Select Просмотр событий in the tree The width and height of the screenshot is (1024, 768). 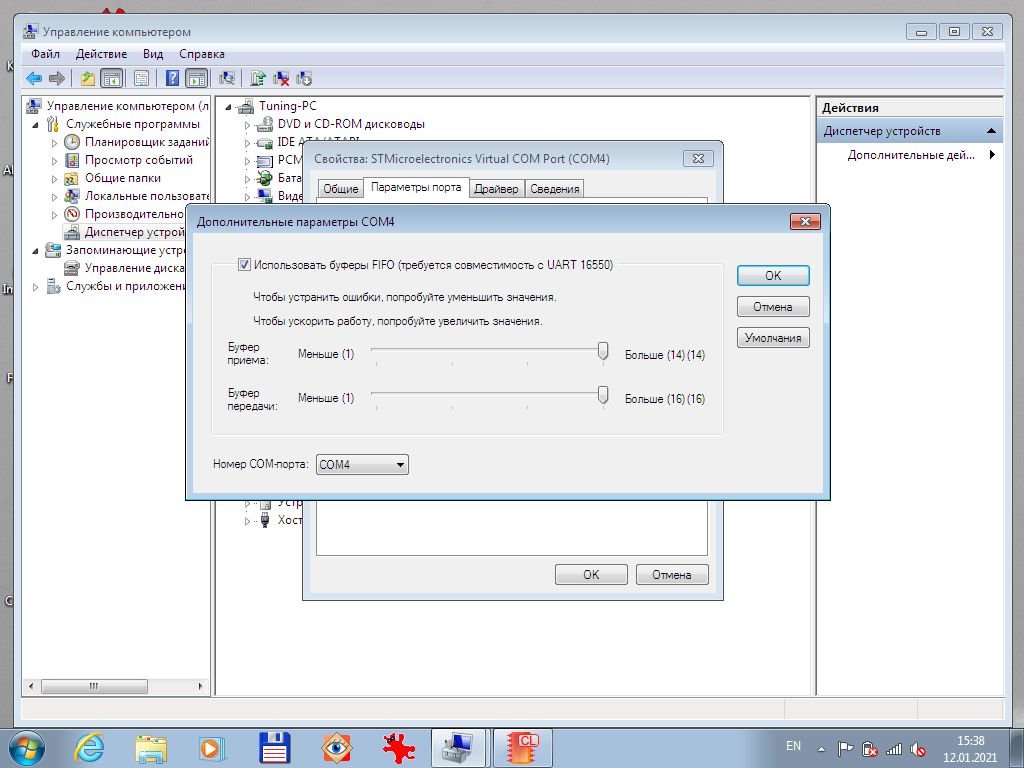tap(138, 160)
